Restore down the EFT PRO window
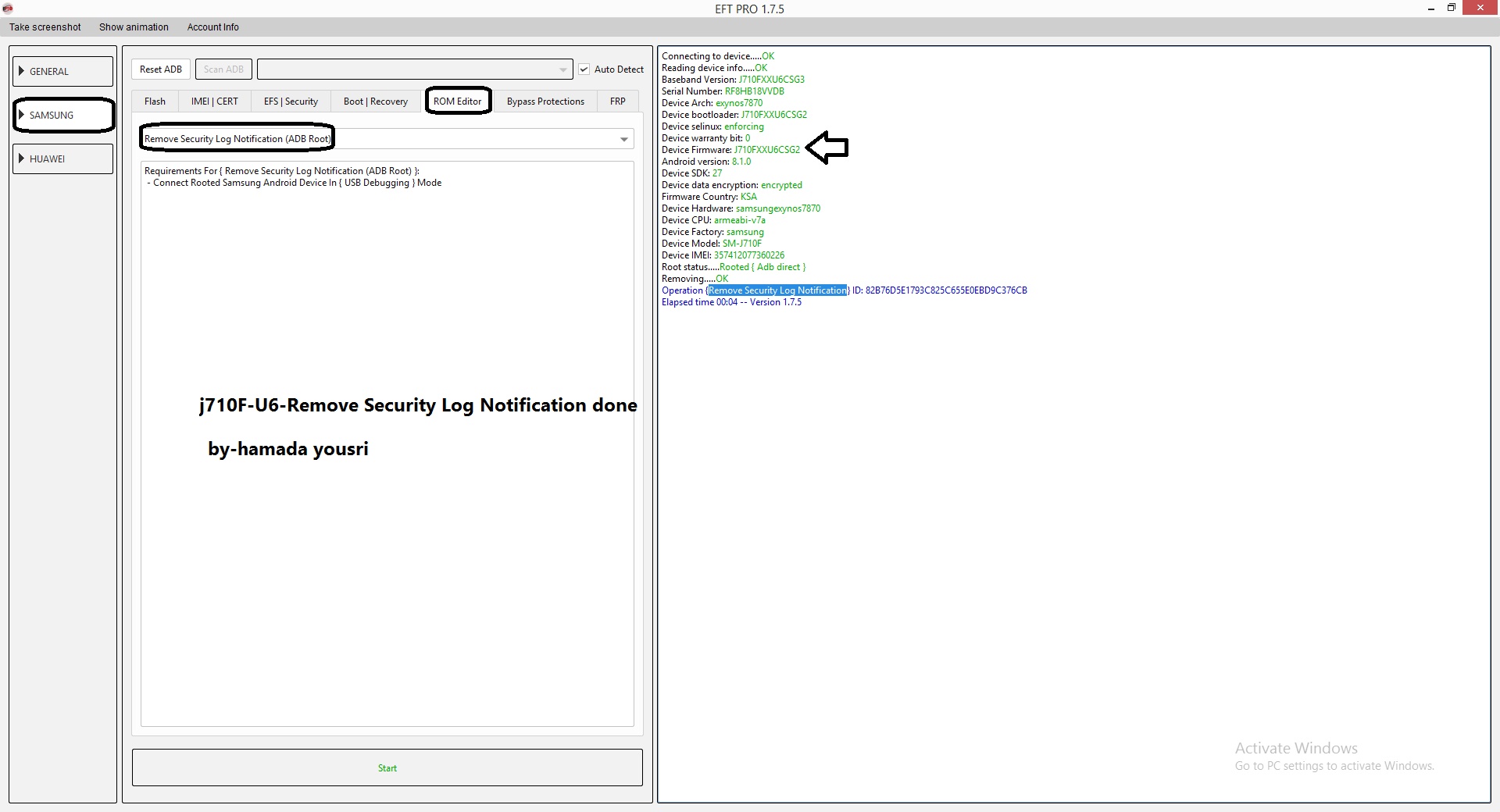The width and height of the screenshot is (1500, 812). point(1452,8)
